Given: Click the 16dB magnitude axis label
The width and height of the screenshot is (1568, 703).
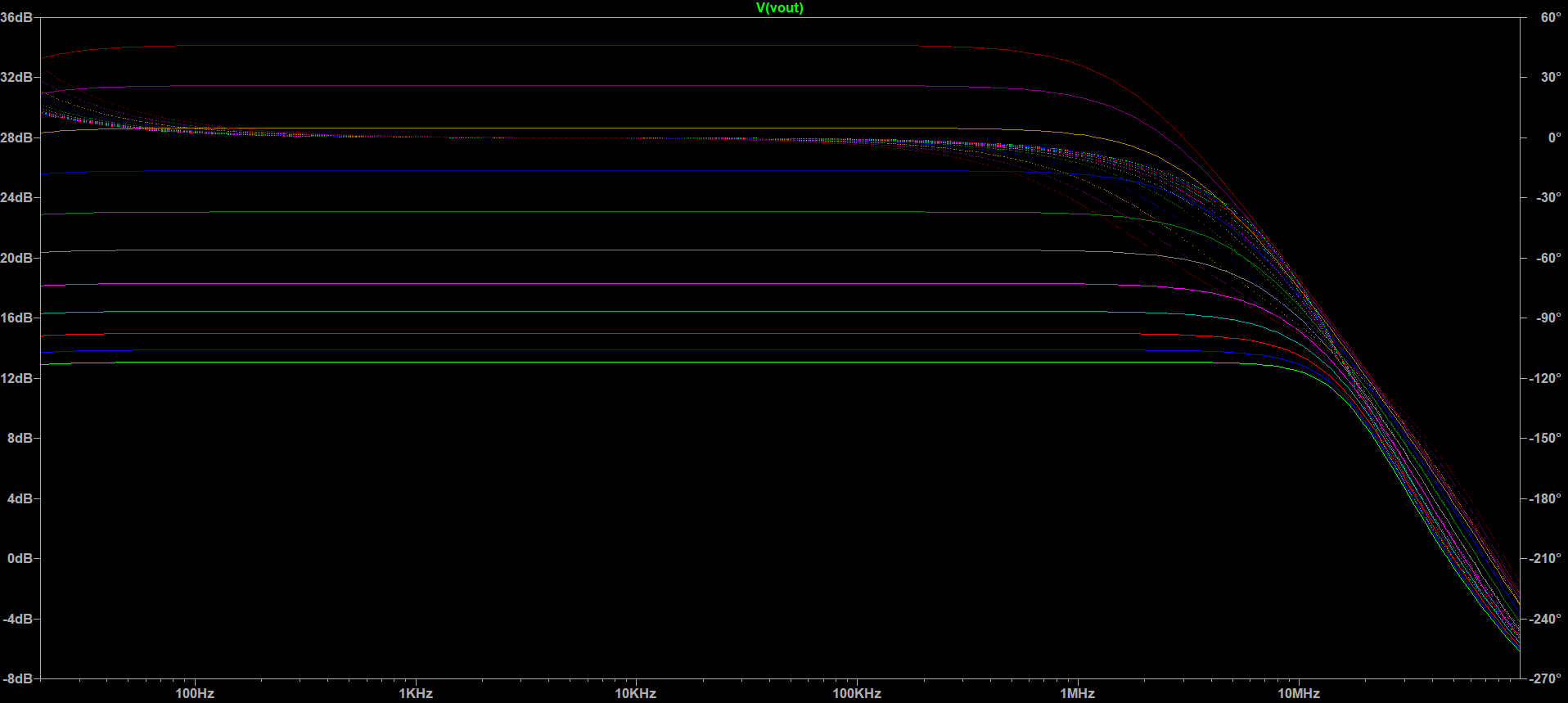Looking at the screenshot, I should pos(16,318).
